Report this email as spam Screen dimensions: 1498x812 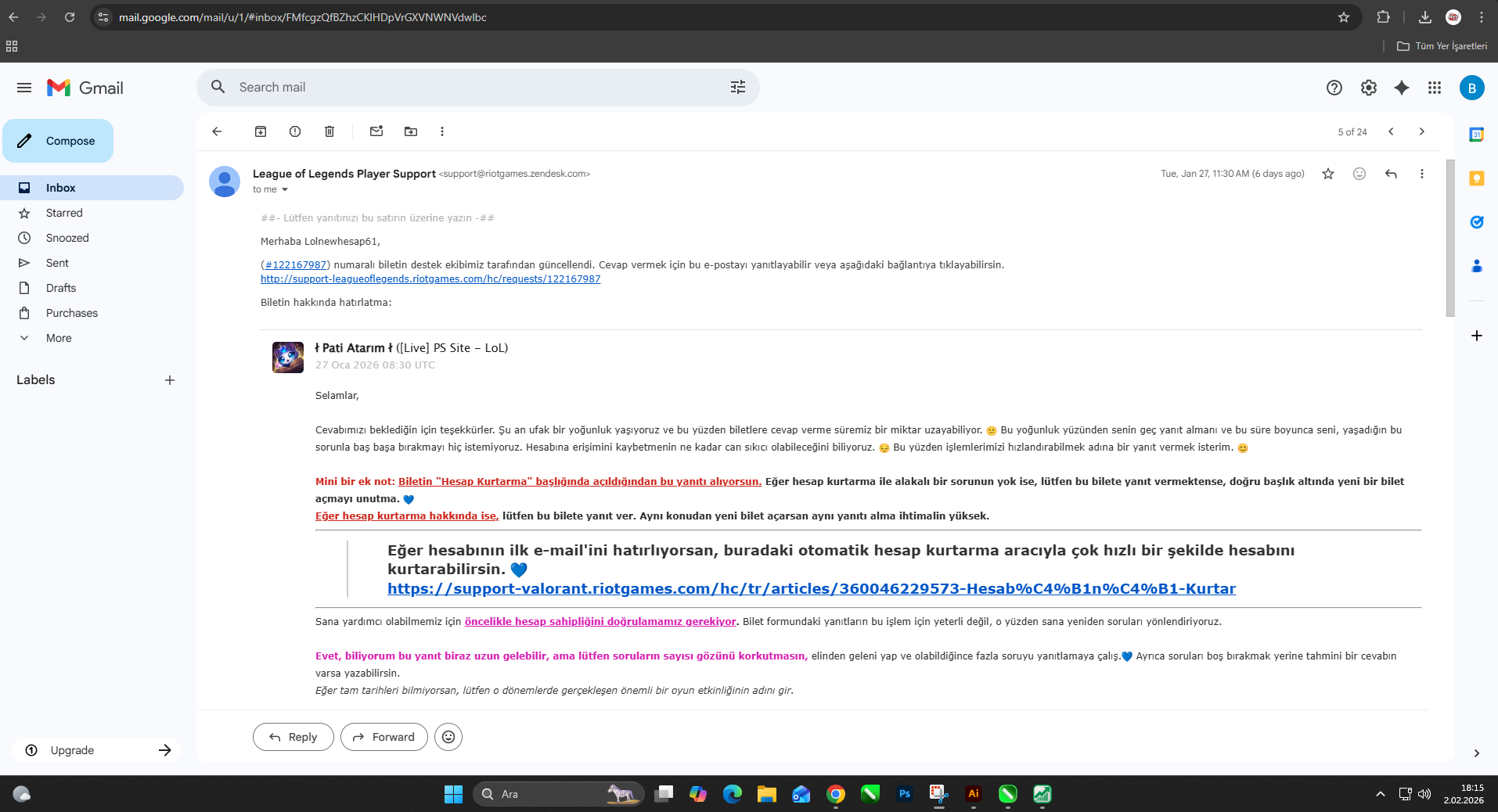(295, 131)
